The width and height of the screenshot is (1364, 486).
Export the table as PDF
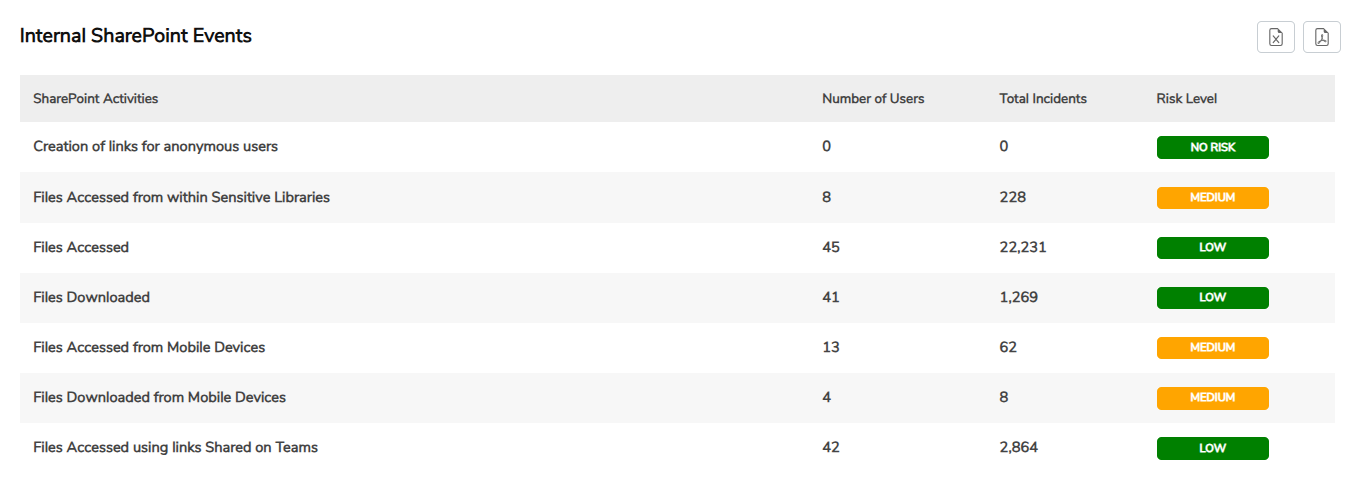coord(1321,37)
